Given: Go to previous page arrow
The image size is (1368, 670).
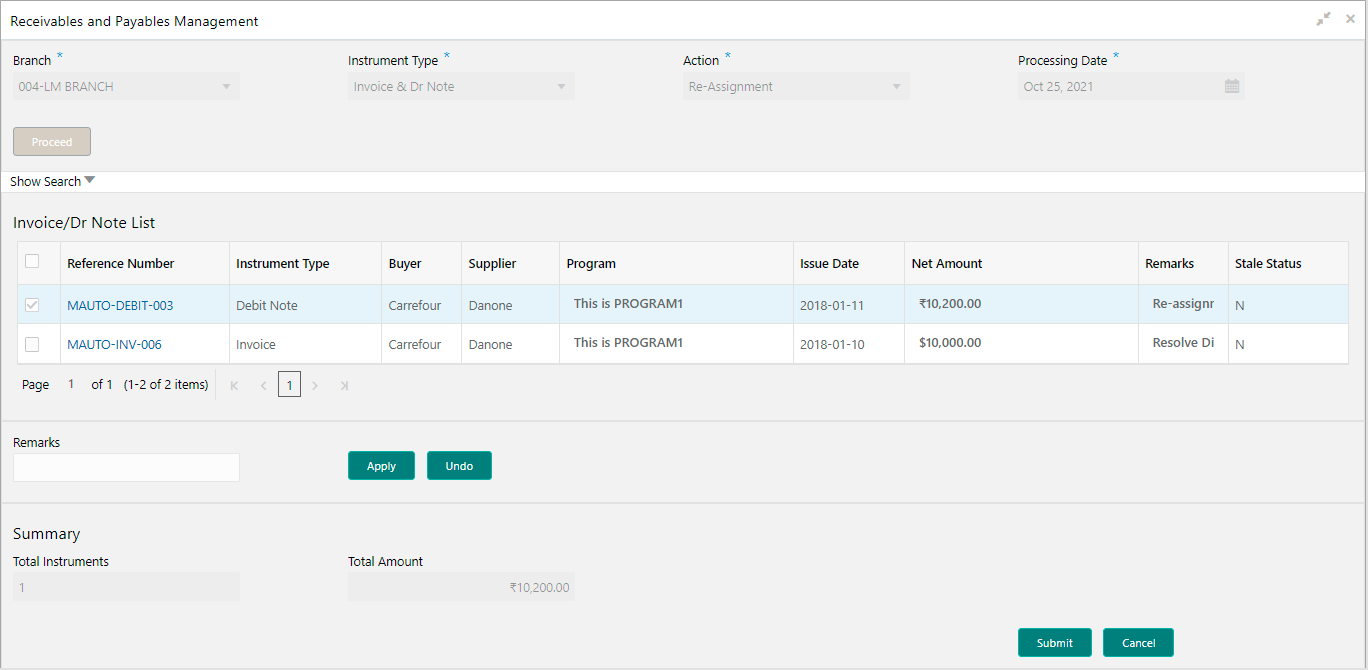Looking at the screenshot, I should pos(263,385).
